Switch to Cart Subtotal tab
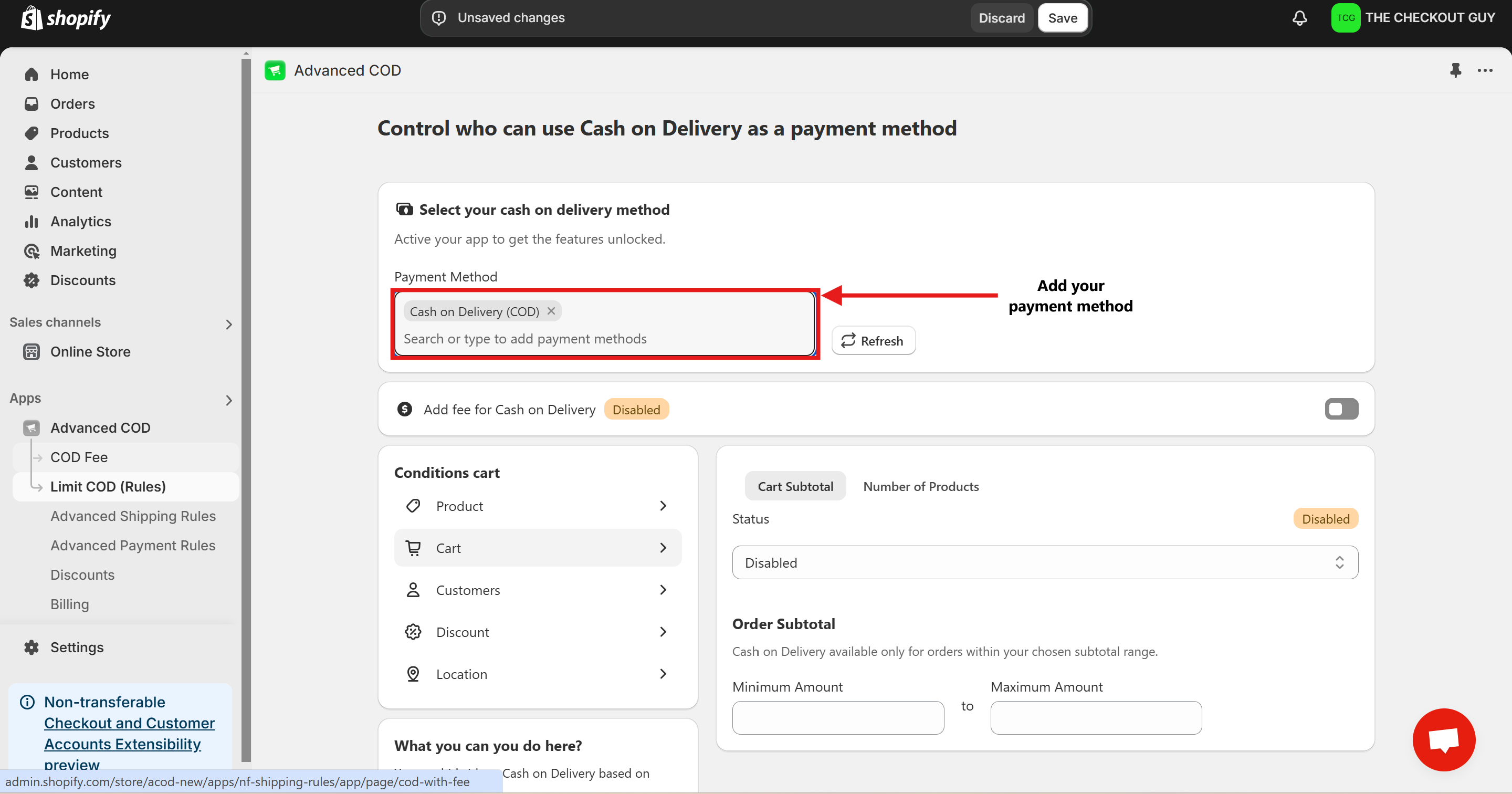This screenshot has height=794, width=1512. (x=795, y=486)
